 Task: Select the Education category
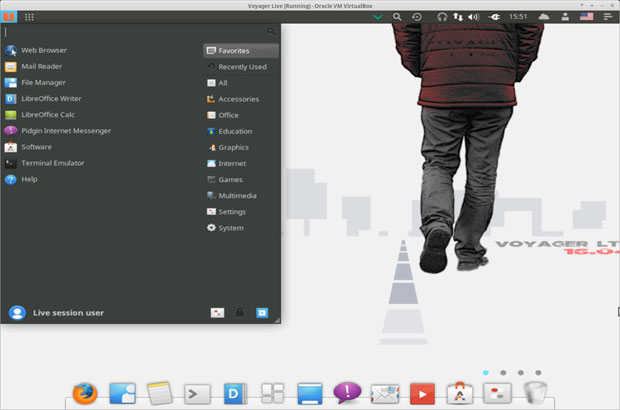(x=241, y=131)
